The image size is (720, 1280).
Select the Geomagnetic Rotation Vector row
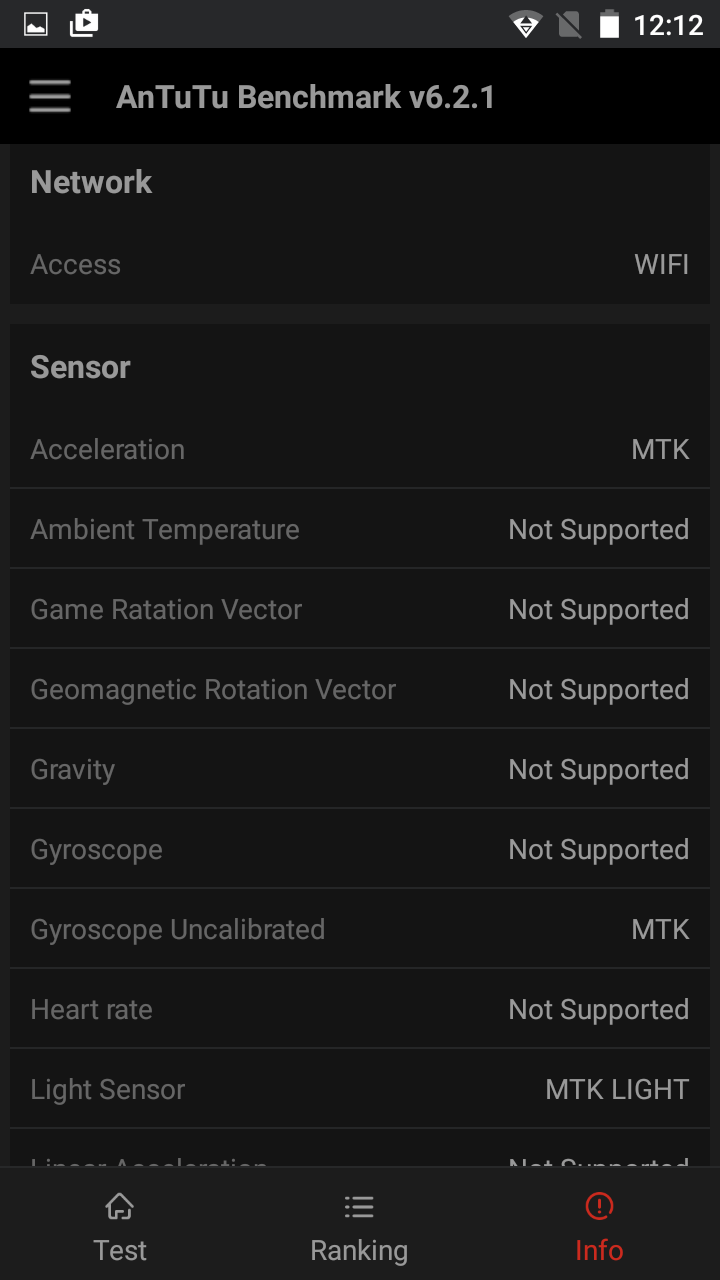click(360, 690)
